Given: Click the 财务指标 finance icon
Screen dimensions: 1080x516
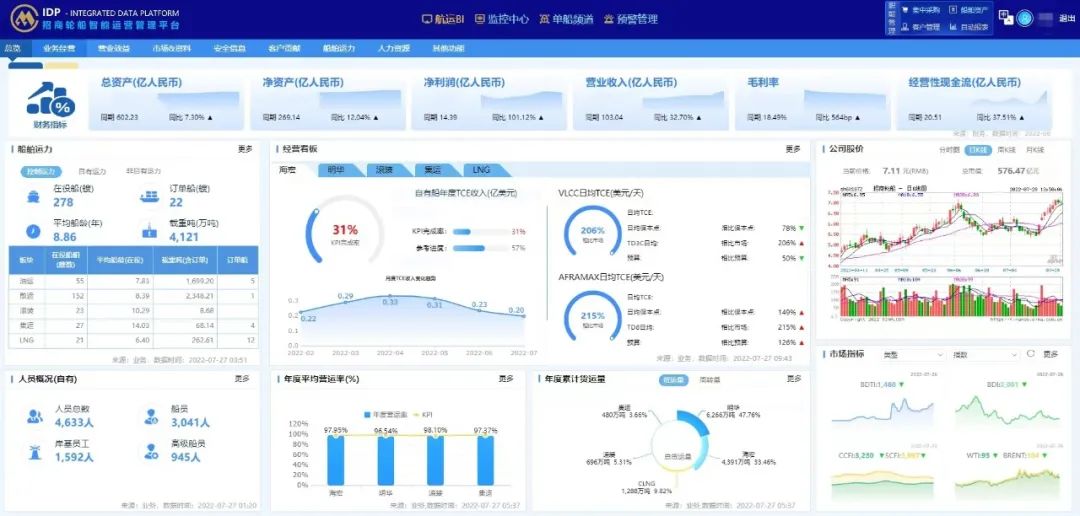Looking at the screenshot, I should click(51, 101).
